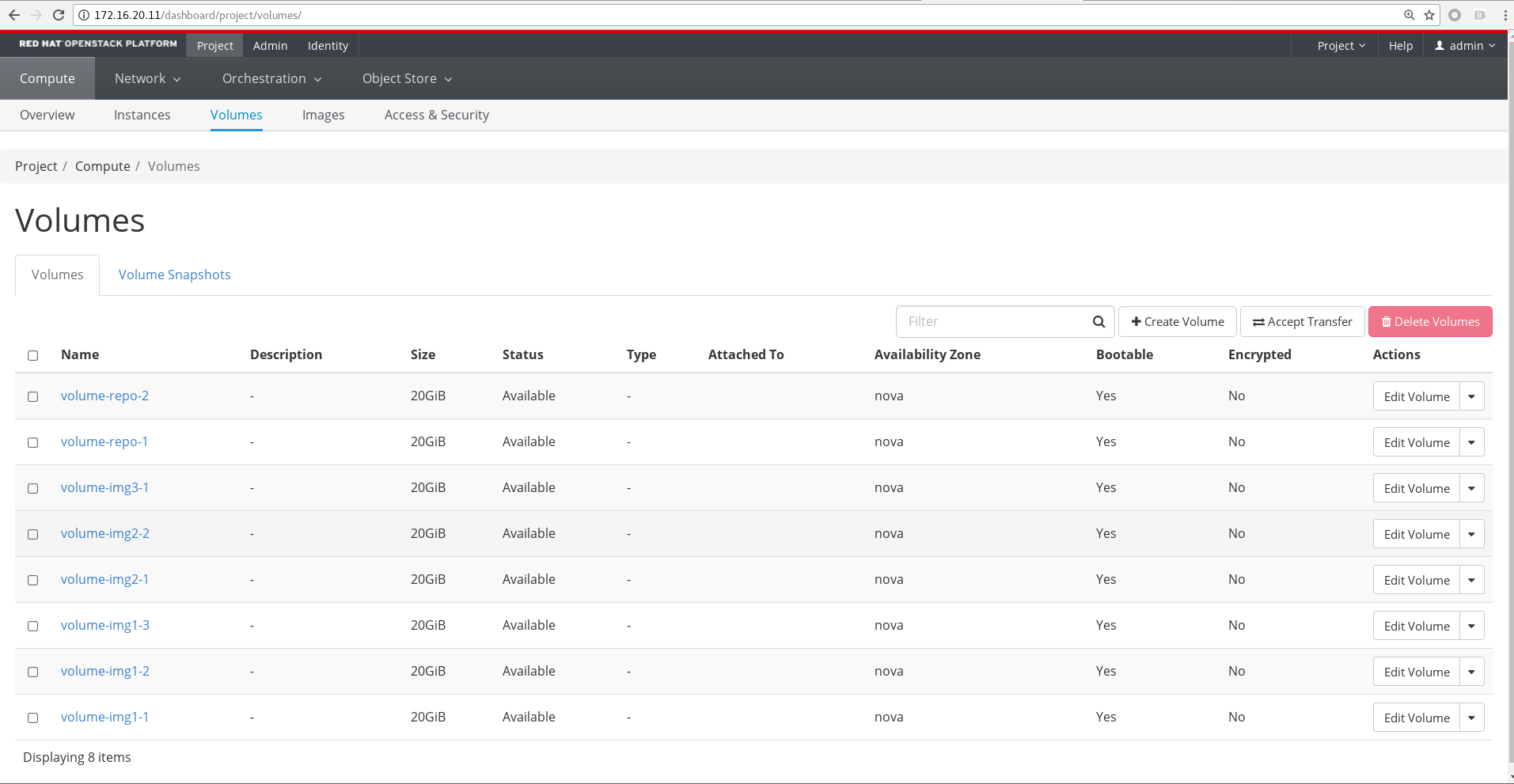
Task: View site info icon in address bar
Action: [x=84, y=15]
